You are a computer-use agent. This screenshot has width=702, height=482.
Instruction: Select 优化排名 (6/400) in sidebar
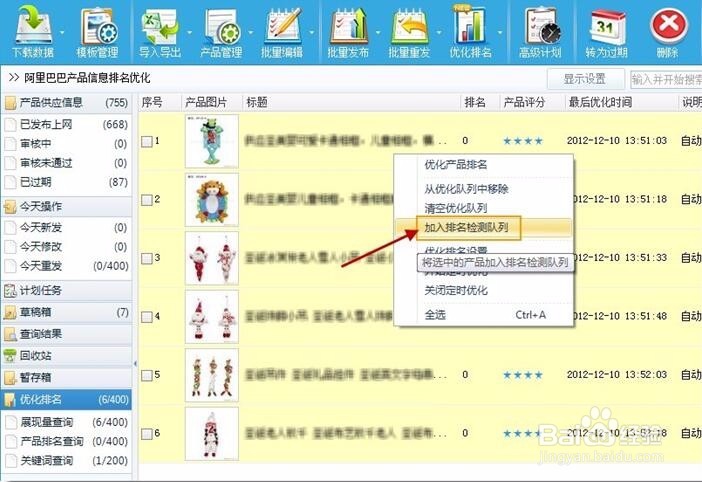[66, 400]
